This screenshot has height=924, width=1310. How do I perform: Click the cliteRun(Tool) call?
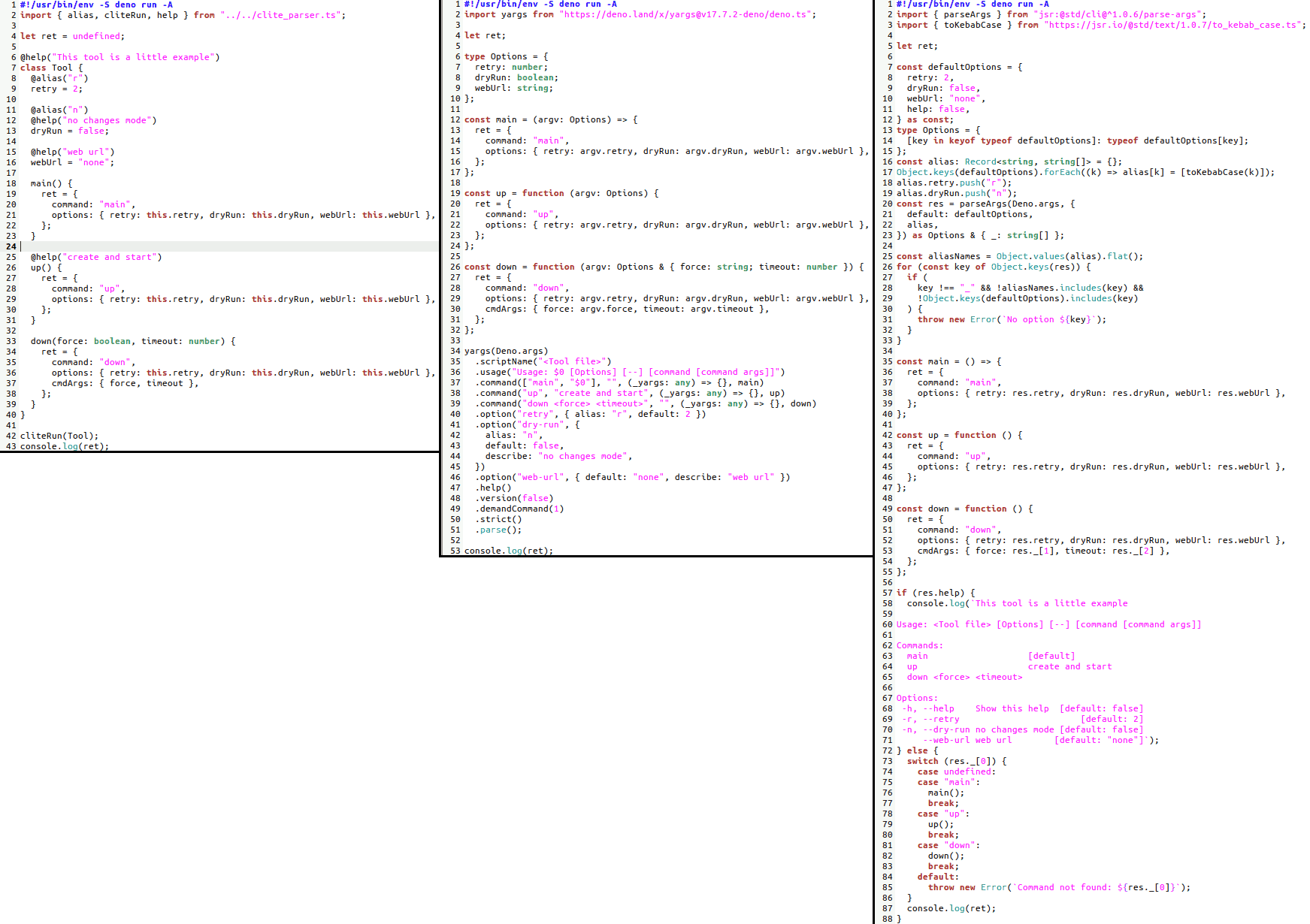click(59, 436)
